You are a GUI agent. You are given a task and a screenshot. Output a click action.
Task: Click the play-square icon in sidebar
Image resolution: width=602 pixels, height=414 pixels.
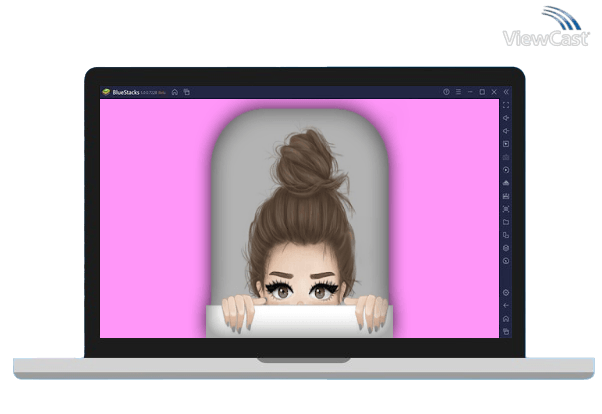(506, 144)
